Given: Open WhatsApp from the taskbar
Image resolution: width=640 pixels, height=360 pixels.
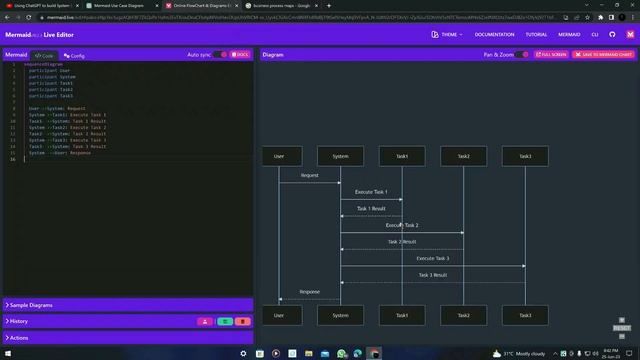Looking at the screenshot, I should (x=341, y=353).
